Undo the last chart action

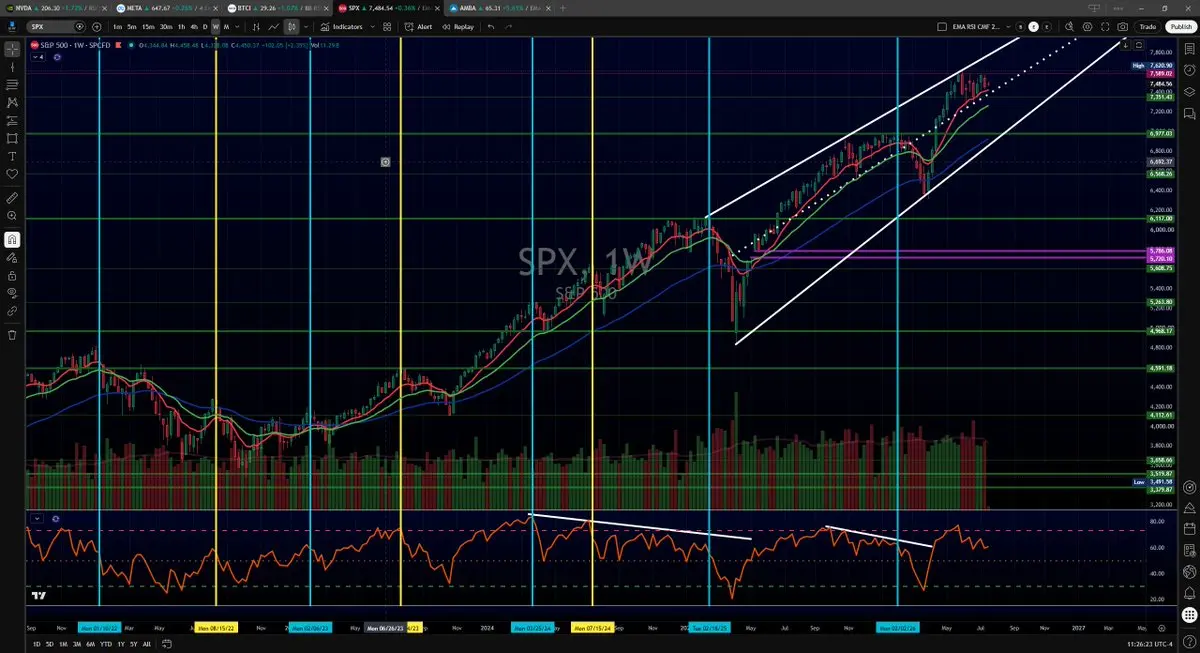point(491,26)
